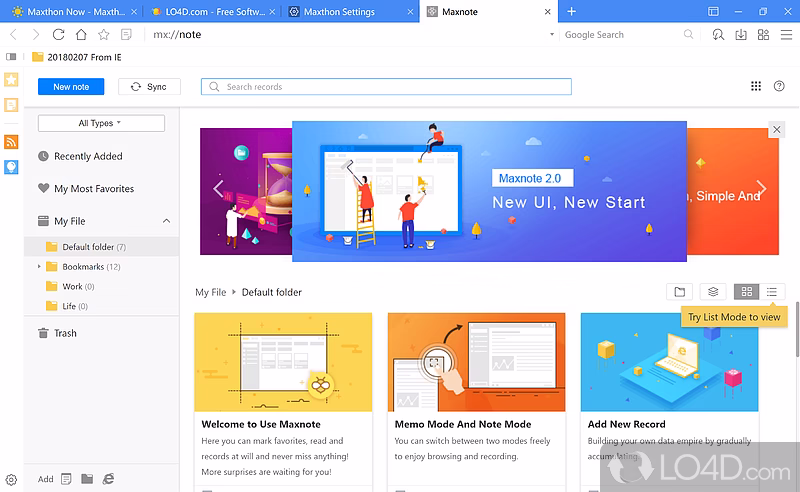Close the Maxthon Settings tab
The image size is (800, 492).
(410, 12)
